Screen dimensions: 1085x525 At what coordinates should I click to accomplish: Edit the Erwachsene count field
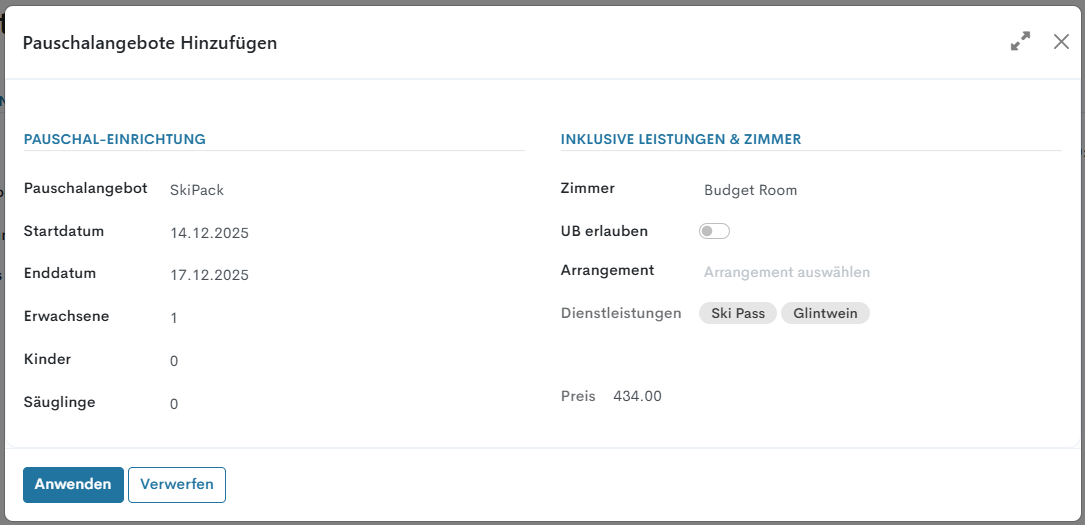click(x=174, y=318)
